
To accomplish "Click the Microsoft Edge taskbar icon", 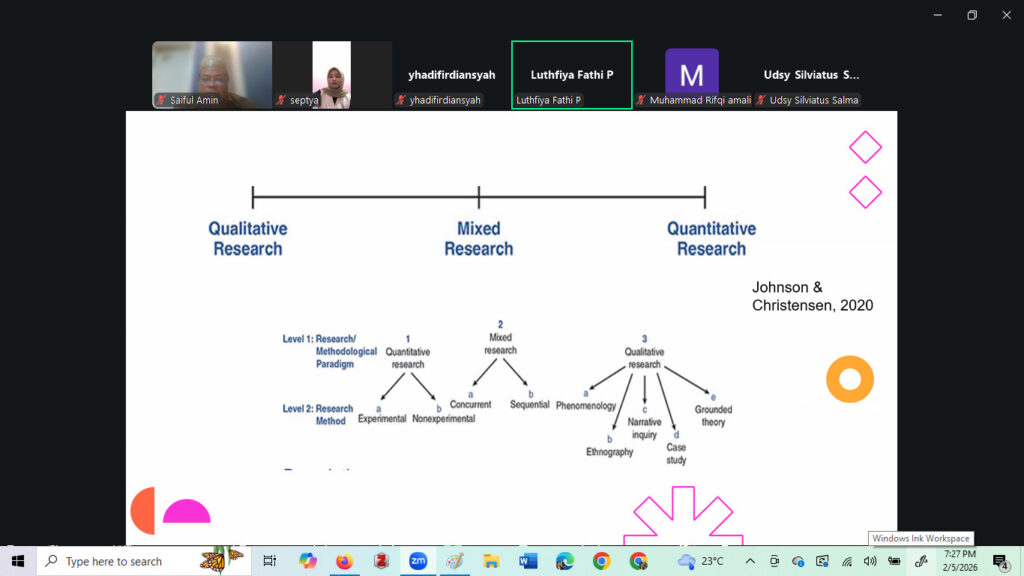I will [x=565, y=561].
